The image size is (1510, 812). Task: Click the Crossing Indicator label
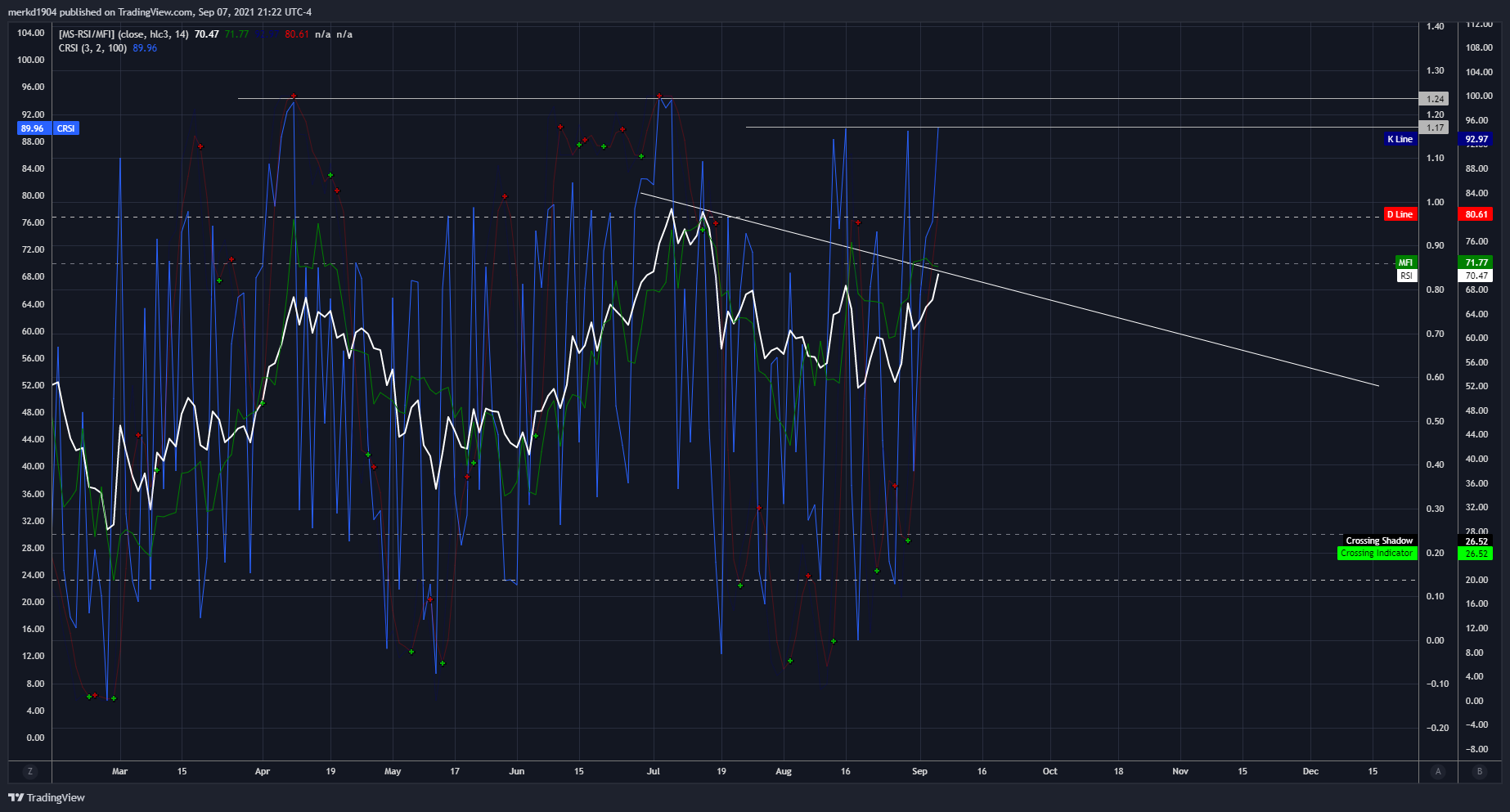(x=1377, y=554)
